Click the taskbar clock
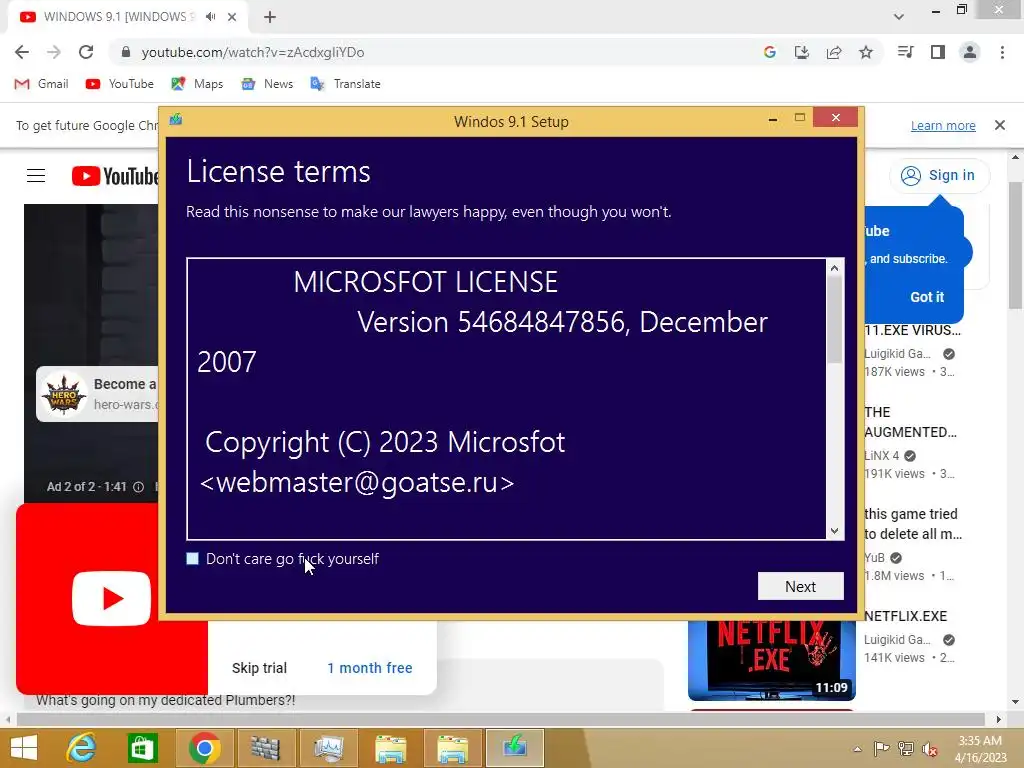Image resolution: width=1024 pixels, height=768 pixels. [x=980, y=748]
